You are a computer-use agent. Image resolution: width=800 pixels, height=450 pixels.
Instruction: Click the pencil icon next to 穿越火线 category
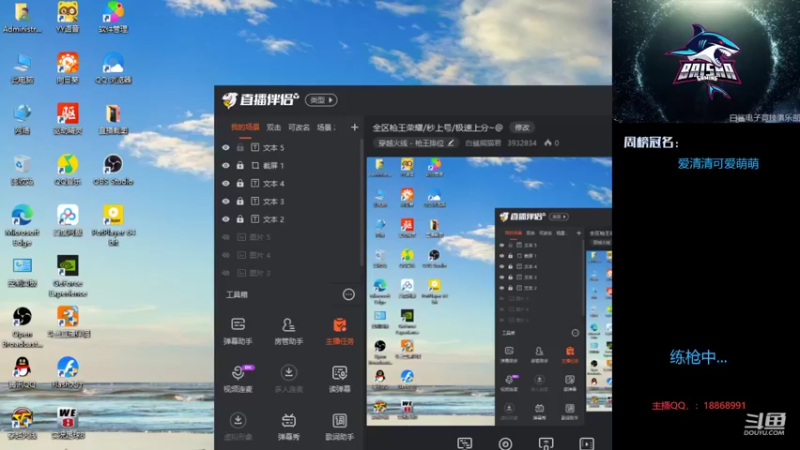tap(451, 143)
